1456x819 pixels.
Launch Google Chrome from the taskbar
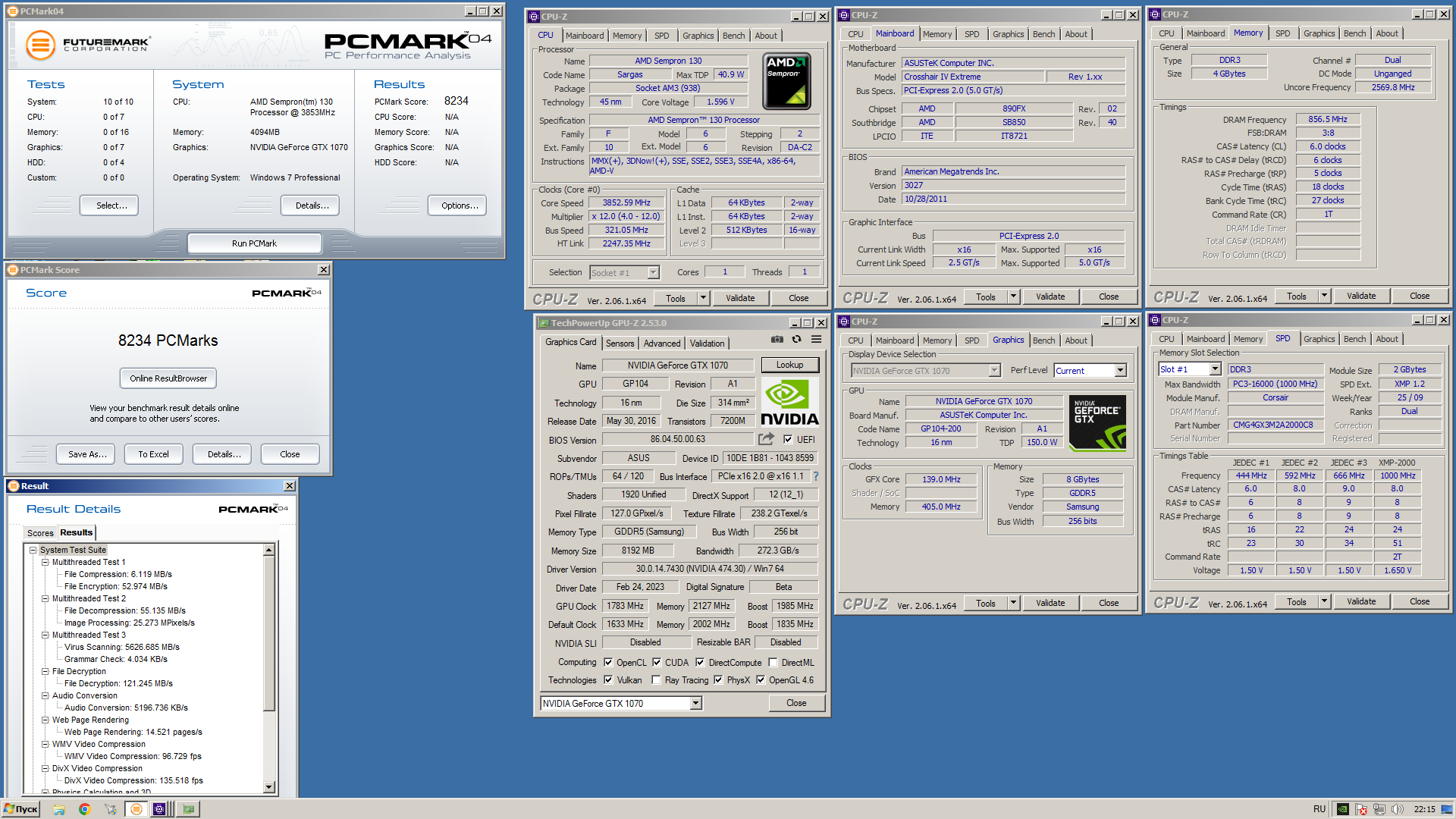click(x=84, y=809)
